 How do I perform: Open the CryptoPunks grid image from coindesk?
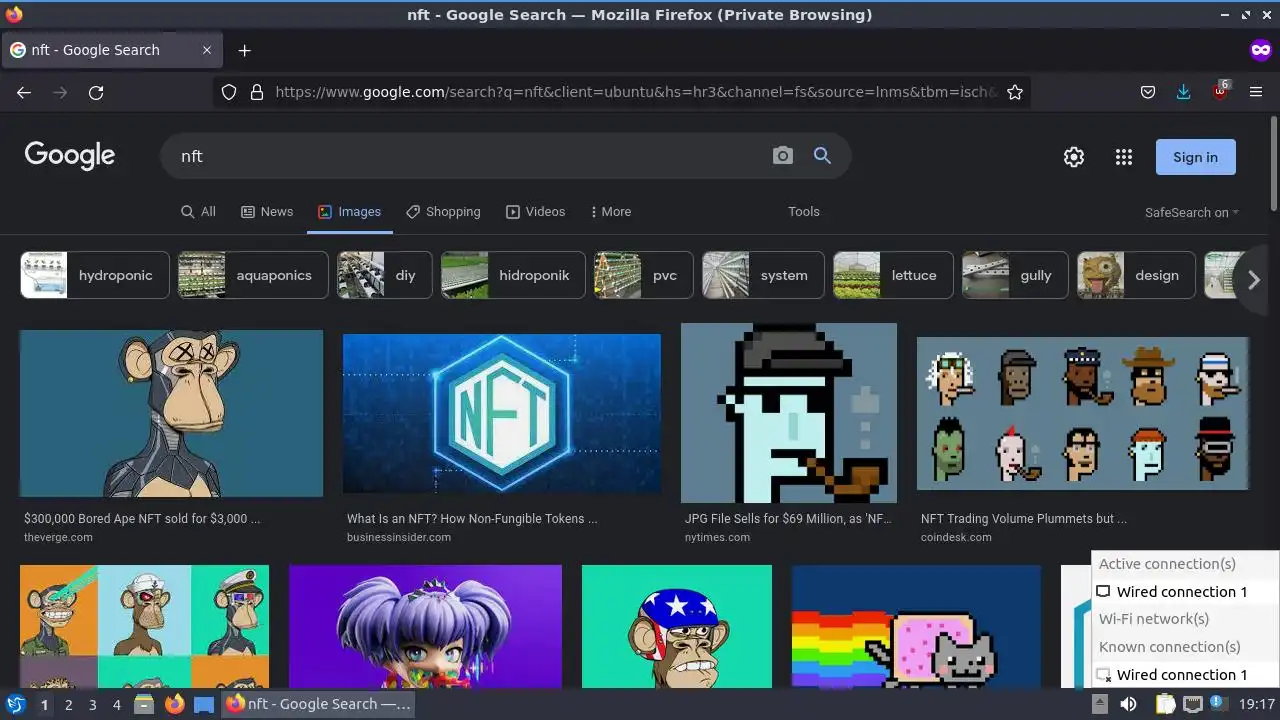(1083, 413)
